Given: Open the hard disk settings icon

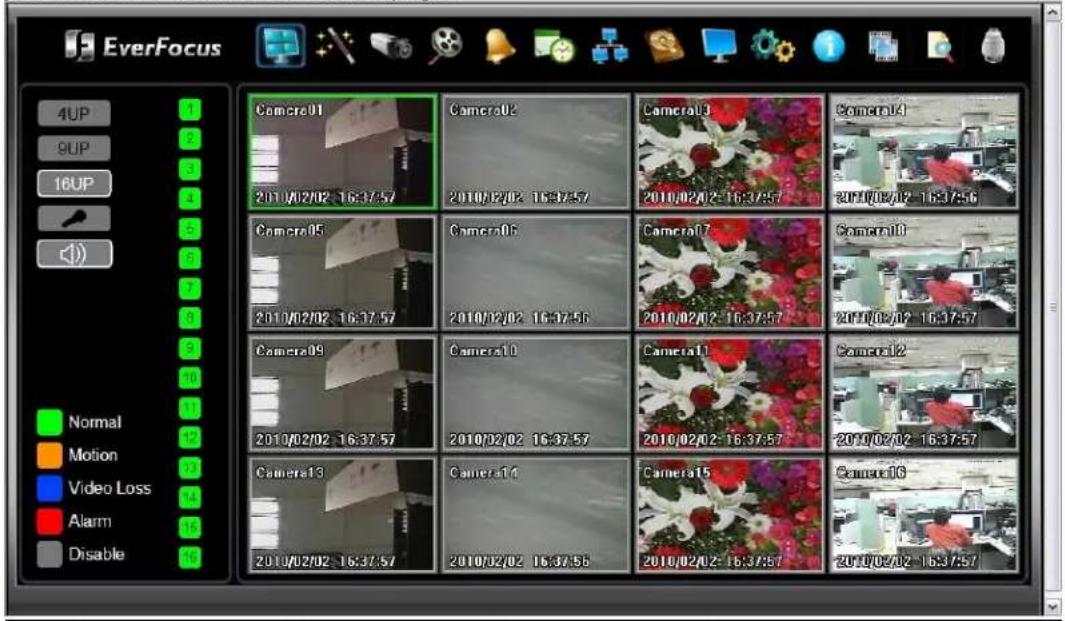Looking at the screenshot, I should click(664, 47).
